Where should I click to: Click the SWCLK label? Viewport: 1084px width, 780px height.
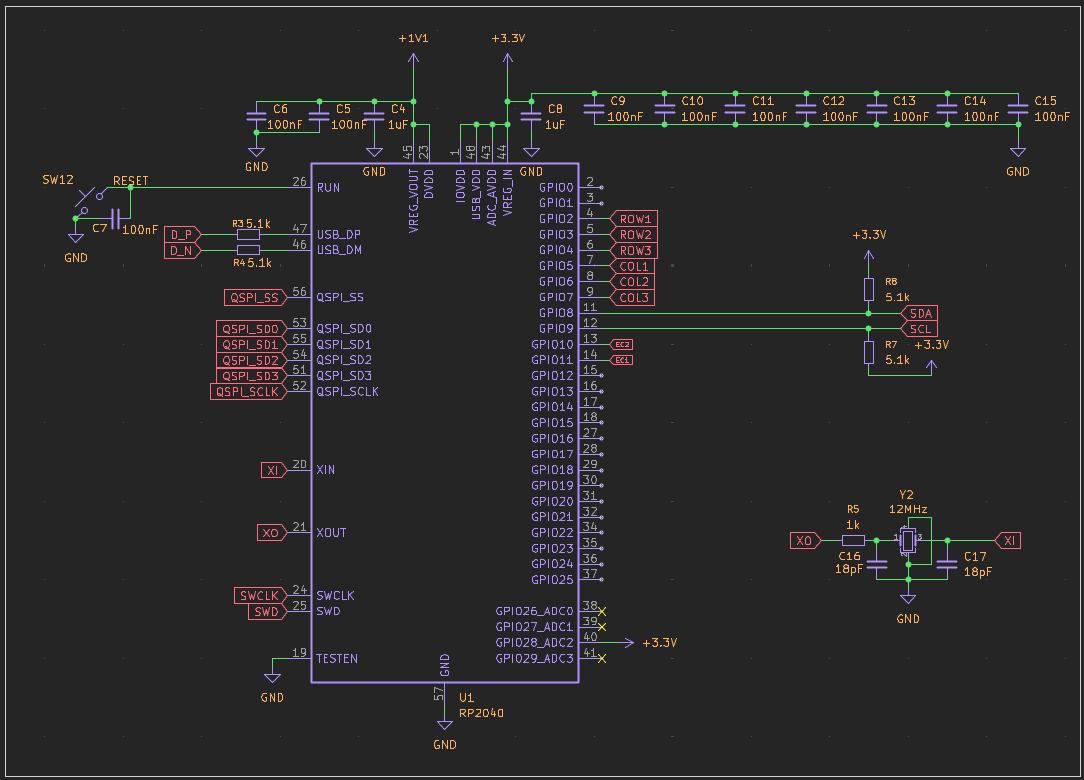click(260, 596)
